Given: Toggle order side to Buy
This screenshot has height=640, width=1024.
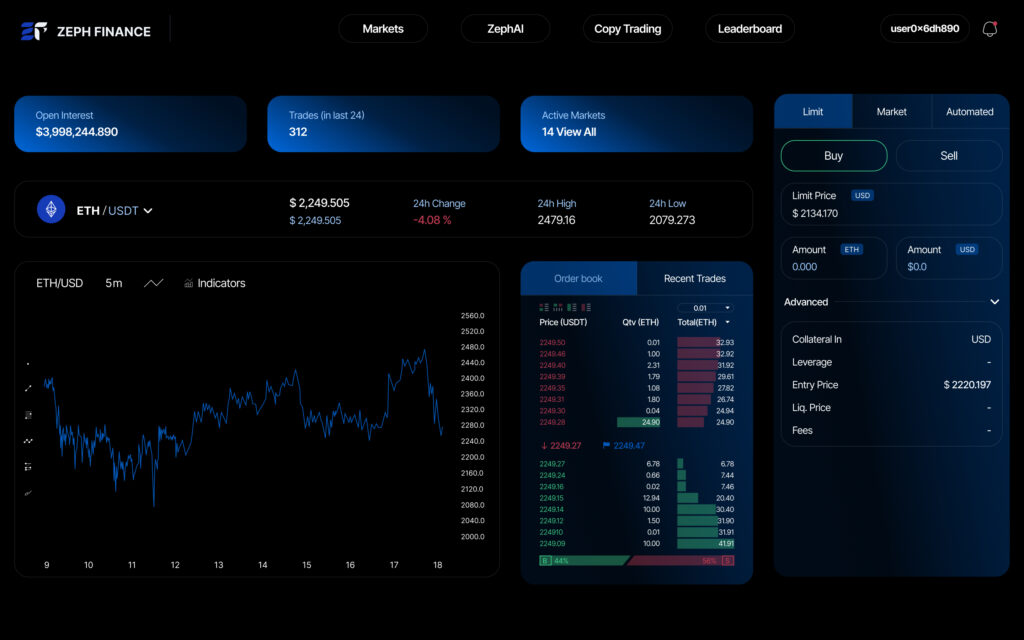Looking at the screenshot, I should [x=833, y=156].
